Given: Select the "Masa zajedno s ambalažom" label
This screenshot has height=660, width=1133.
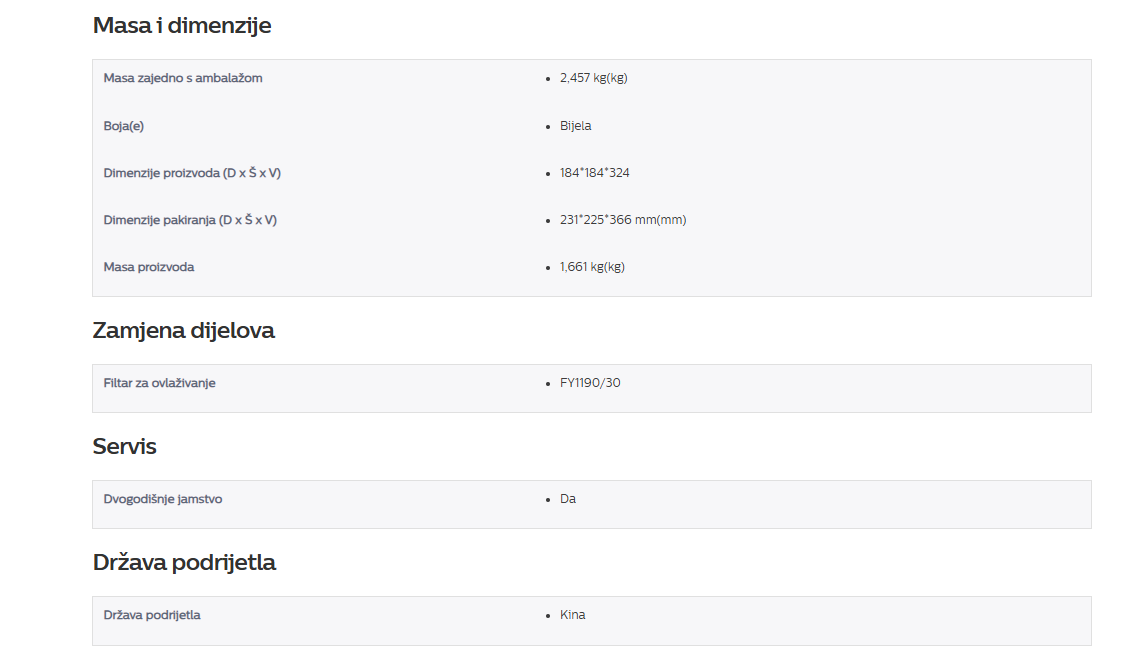Looking at the screenshot, I should coord(183,78).
